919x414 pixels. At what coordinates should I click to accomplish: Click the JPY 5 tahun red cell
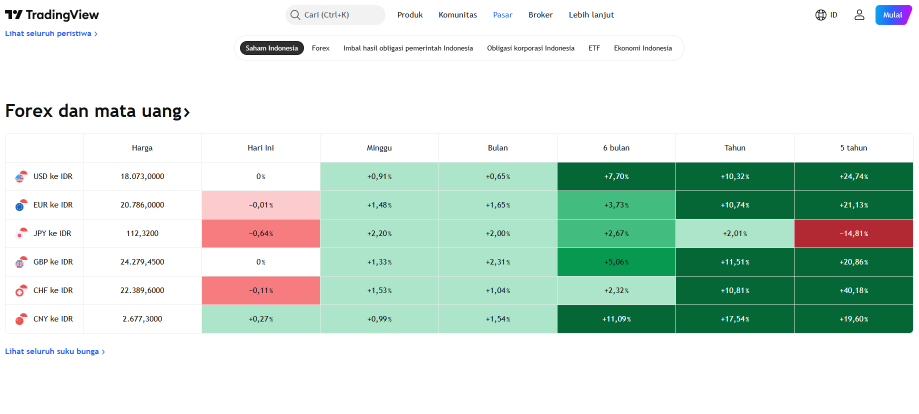[853, 233]
